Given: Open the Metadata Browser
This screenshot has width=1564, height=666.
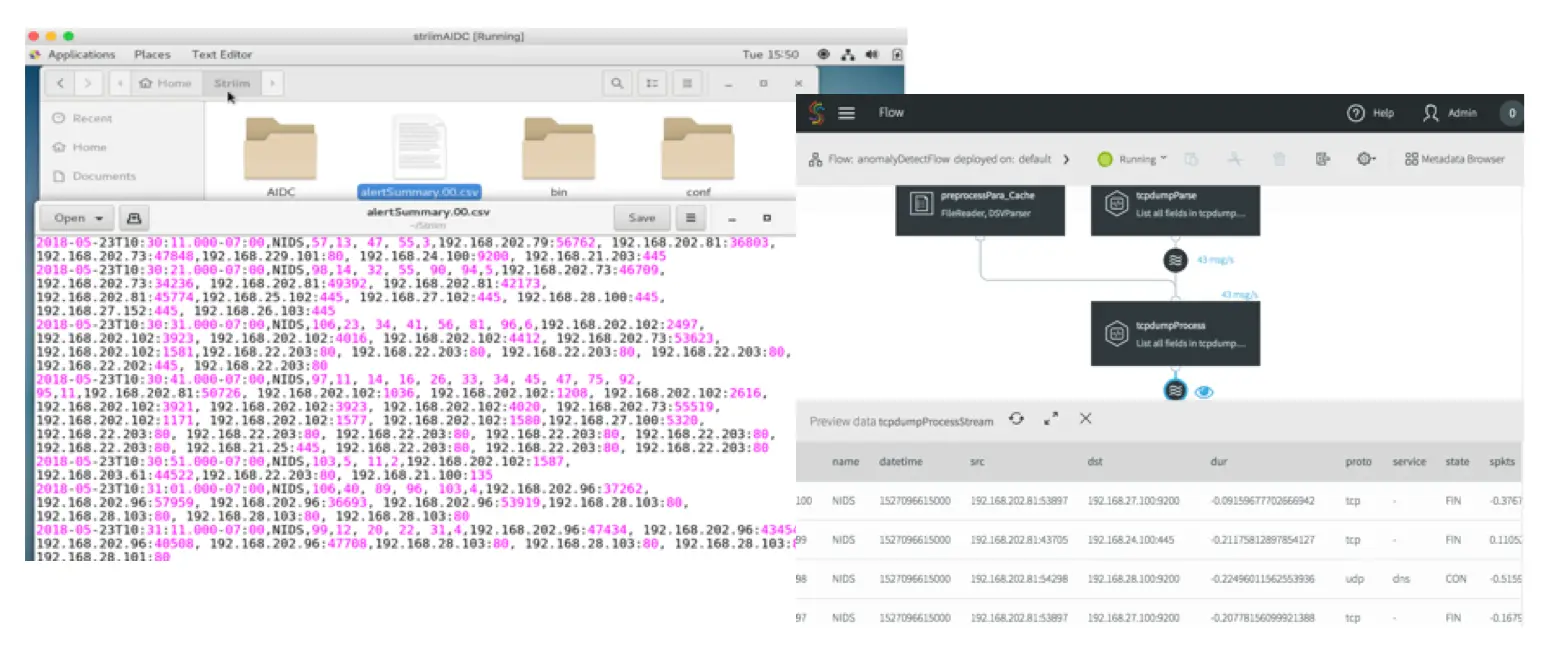Looking at the screenshot, I should coord(1454,159).
